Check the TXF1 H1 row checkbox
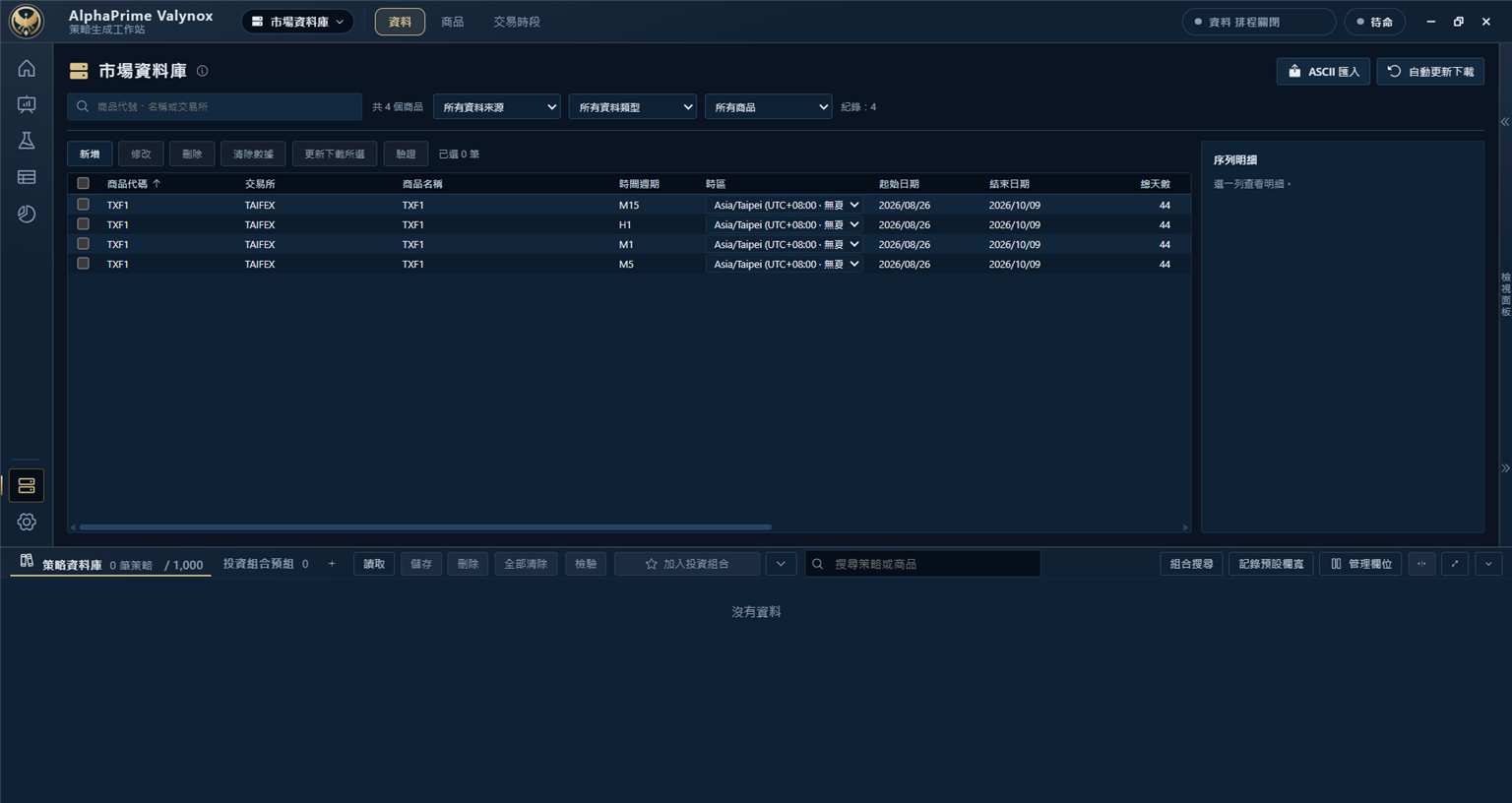The image size is (1512, 803). (x=84, y=224)
